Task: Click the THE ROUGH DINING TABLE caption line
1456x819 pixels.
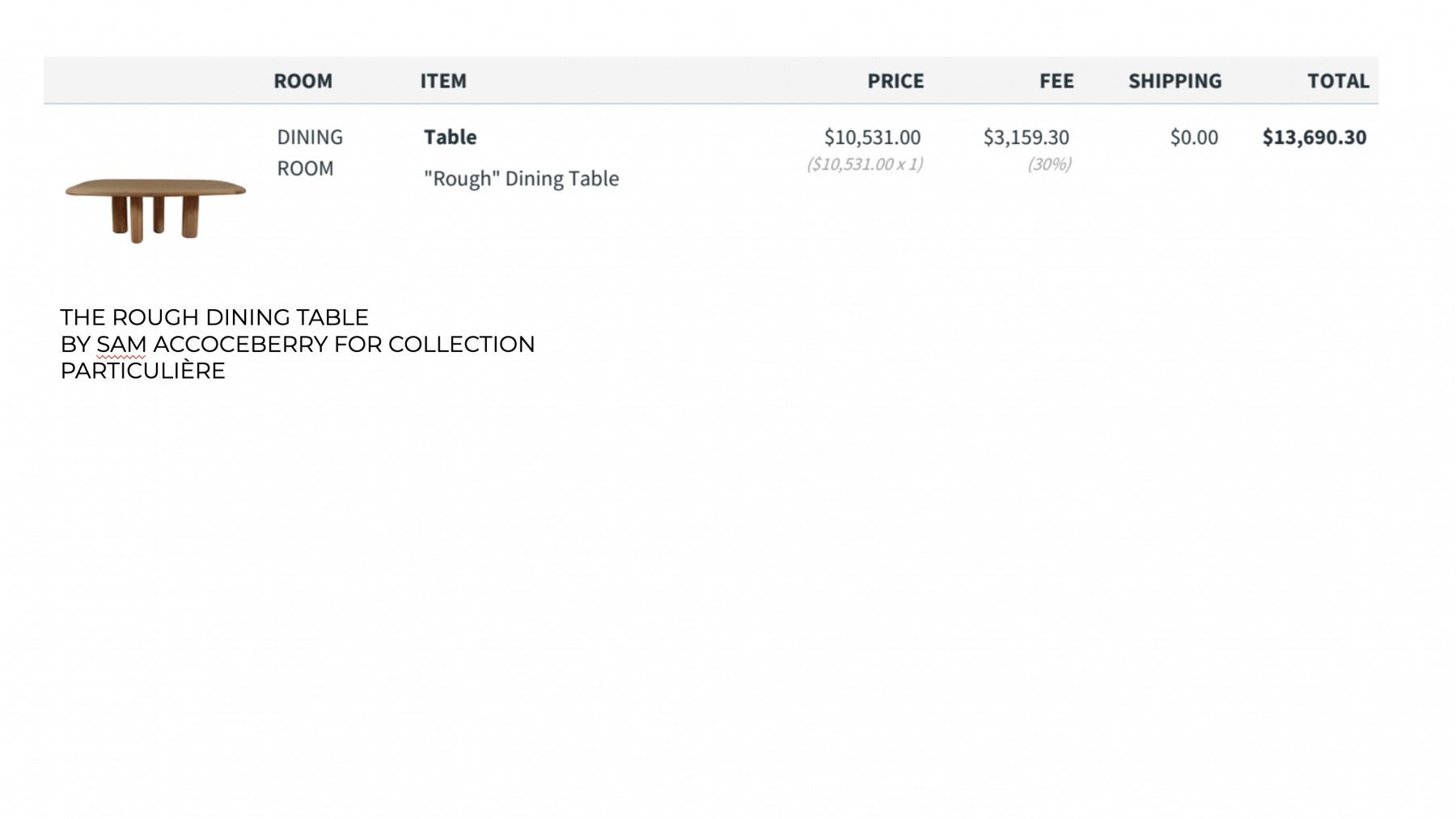Action: pos(214,317)
